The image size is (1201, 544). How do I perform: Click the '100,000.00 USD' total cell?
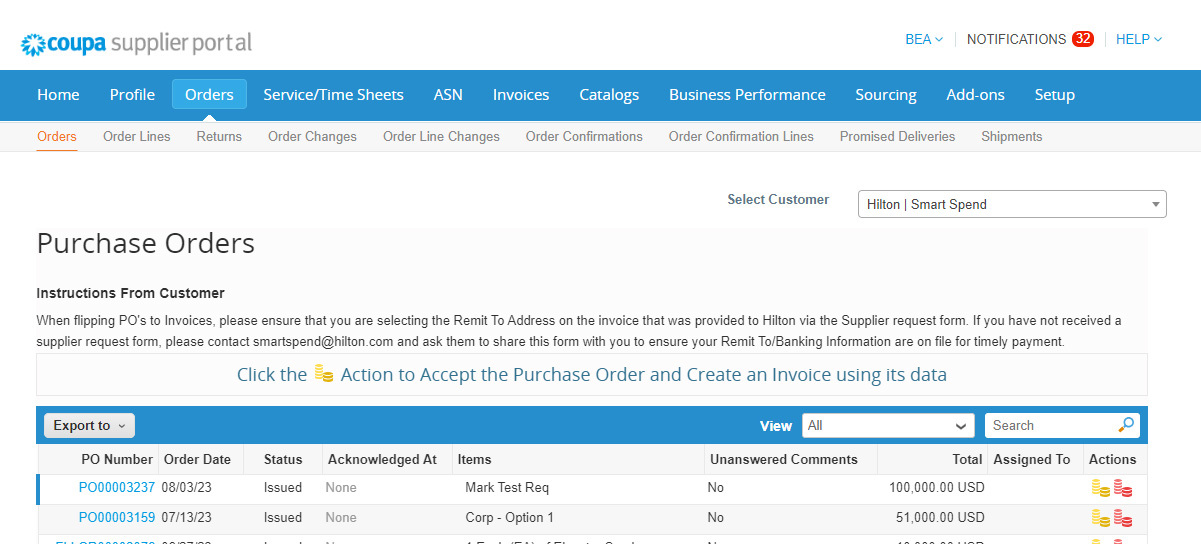click(x=937, y=488)
